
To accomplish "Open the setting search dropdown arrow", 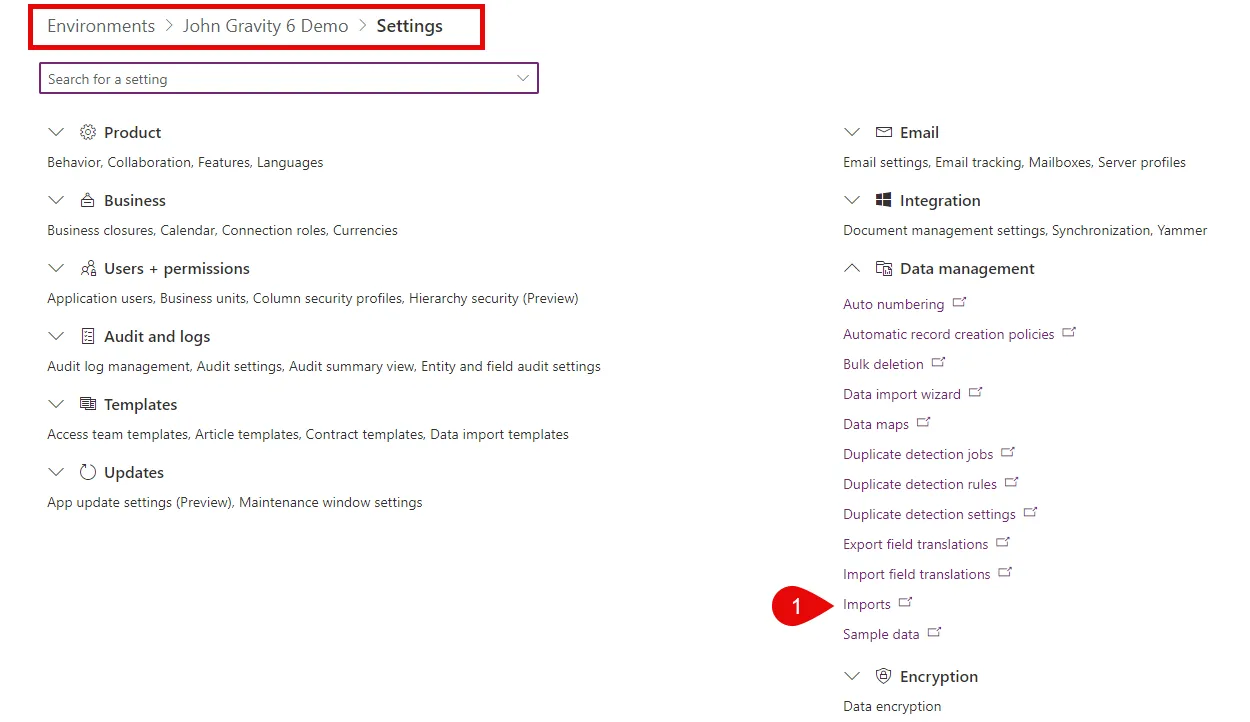I will (x=523, y=78).
